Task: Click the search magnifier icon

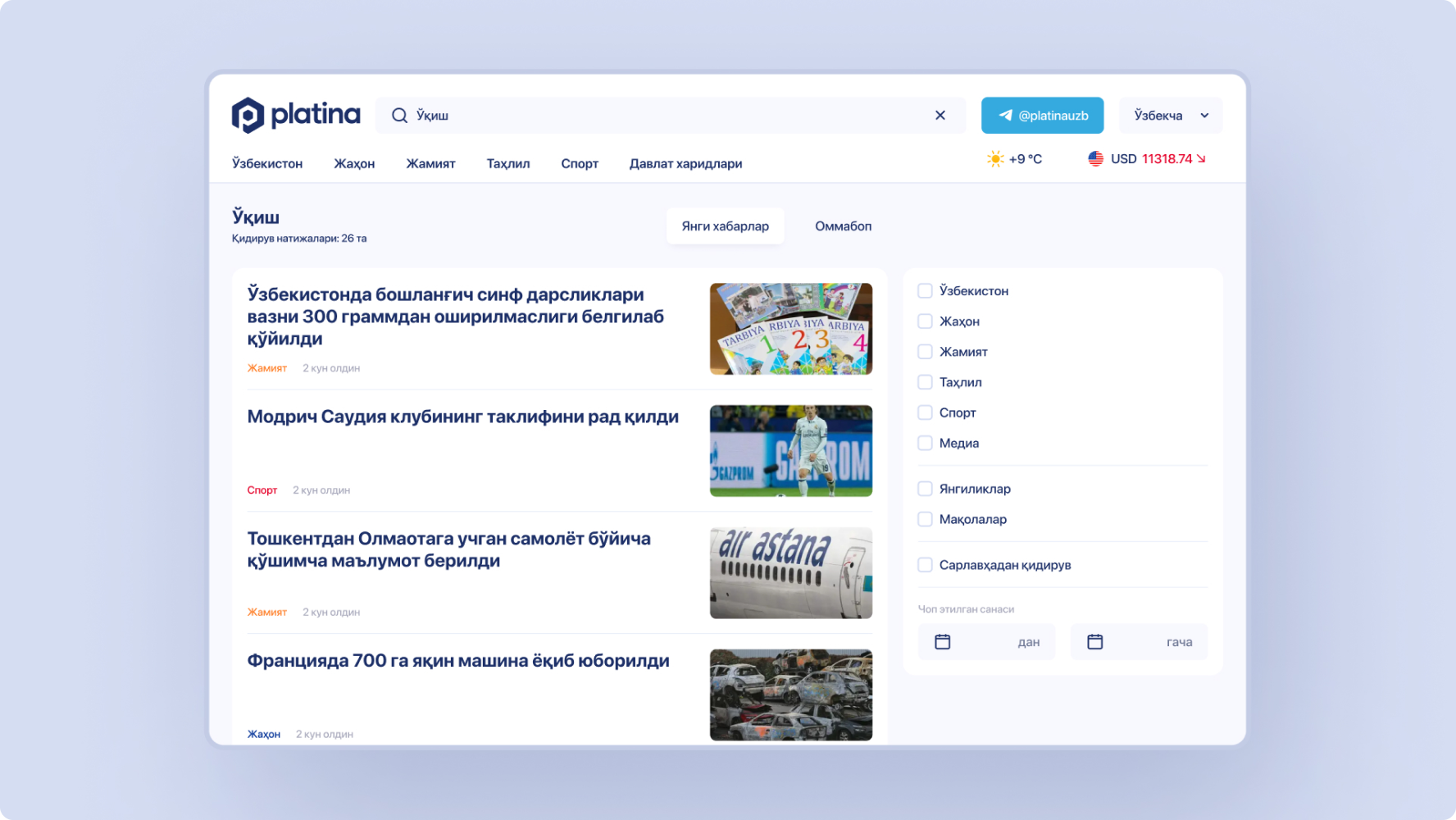Action: tap(399, 116)
